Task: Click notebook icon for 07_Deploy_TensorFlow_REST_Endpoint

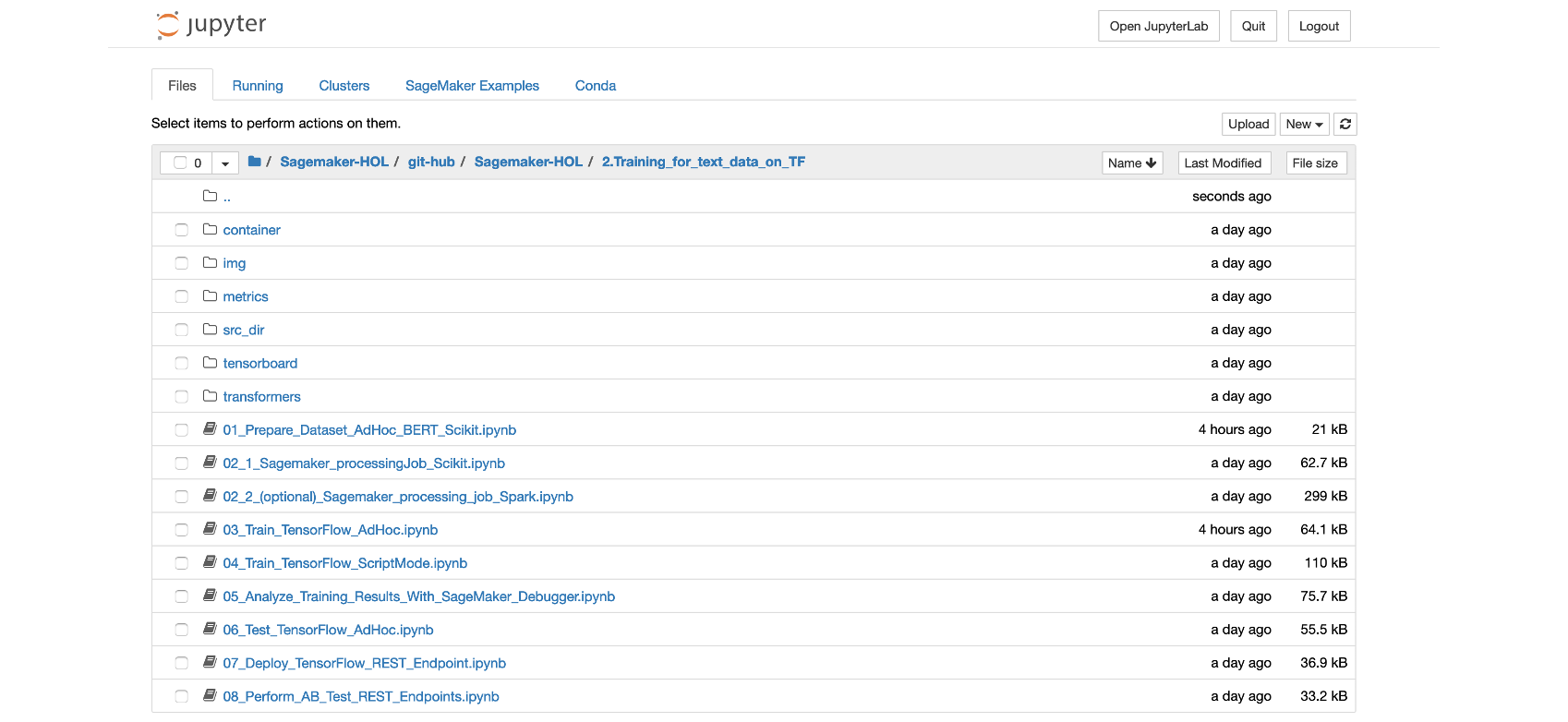Action: click(x=210, y=662)
